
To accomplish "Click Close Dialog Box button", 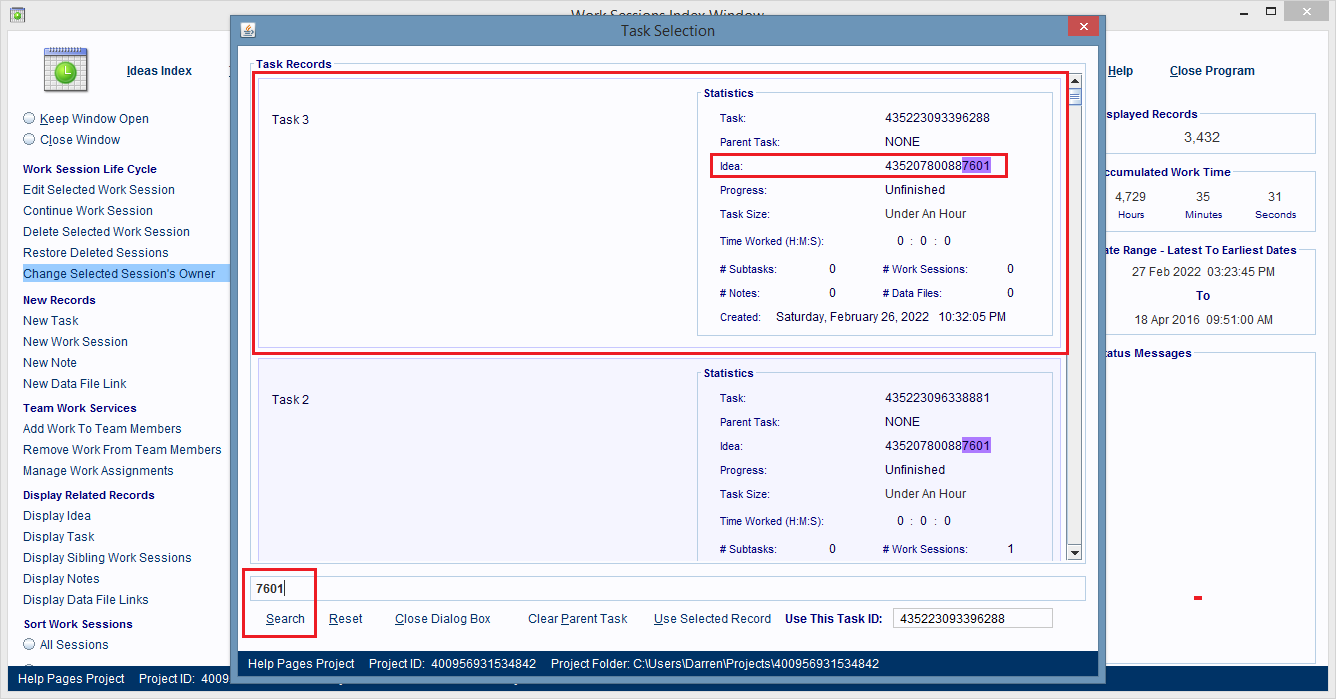I will pyautogui.click(x=442, y=619).
